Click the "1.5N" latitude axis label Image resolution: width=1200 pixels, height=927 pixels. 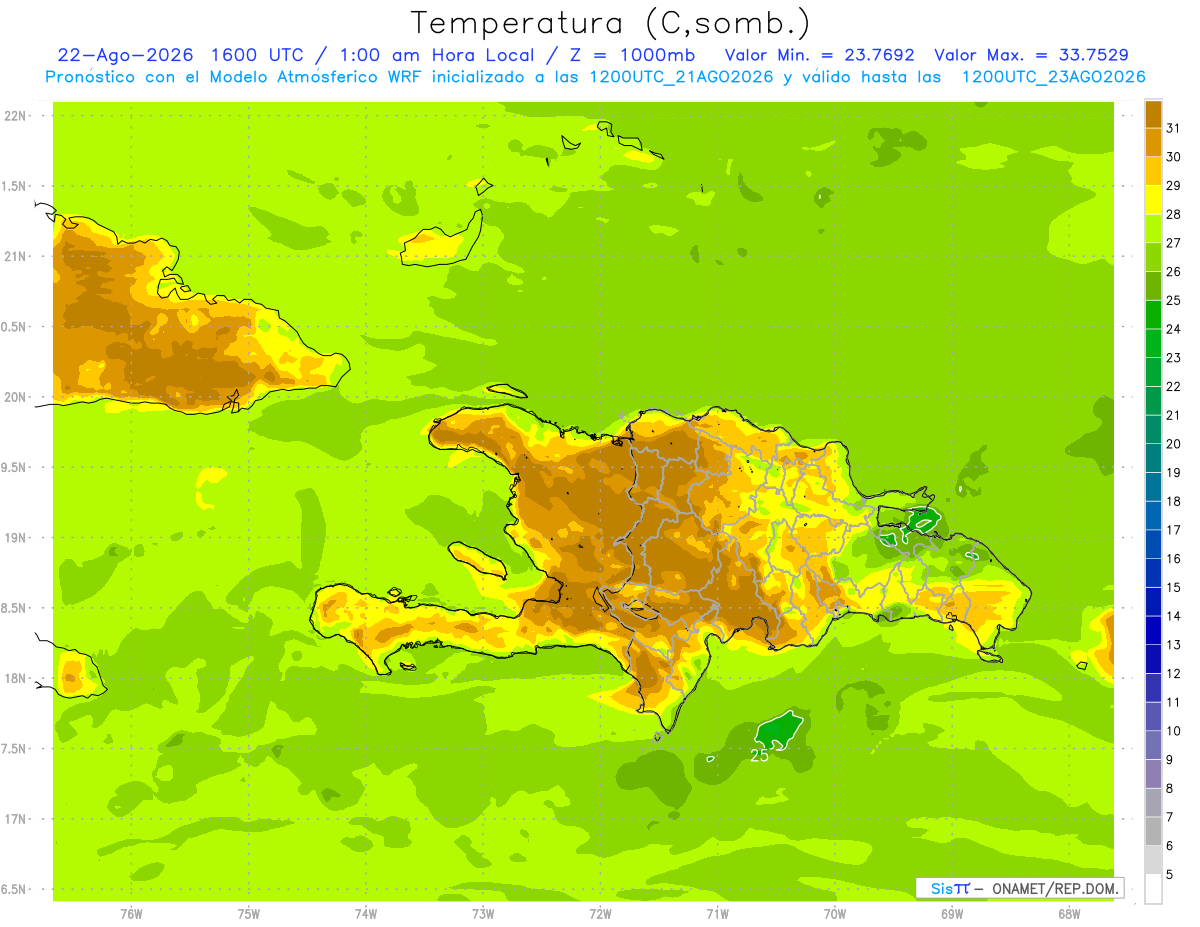[14, 186]
